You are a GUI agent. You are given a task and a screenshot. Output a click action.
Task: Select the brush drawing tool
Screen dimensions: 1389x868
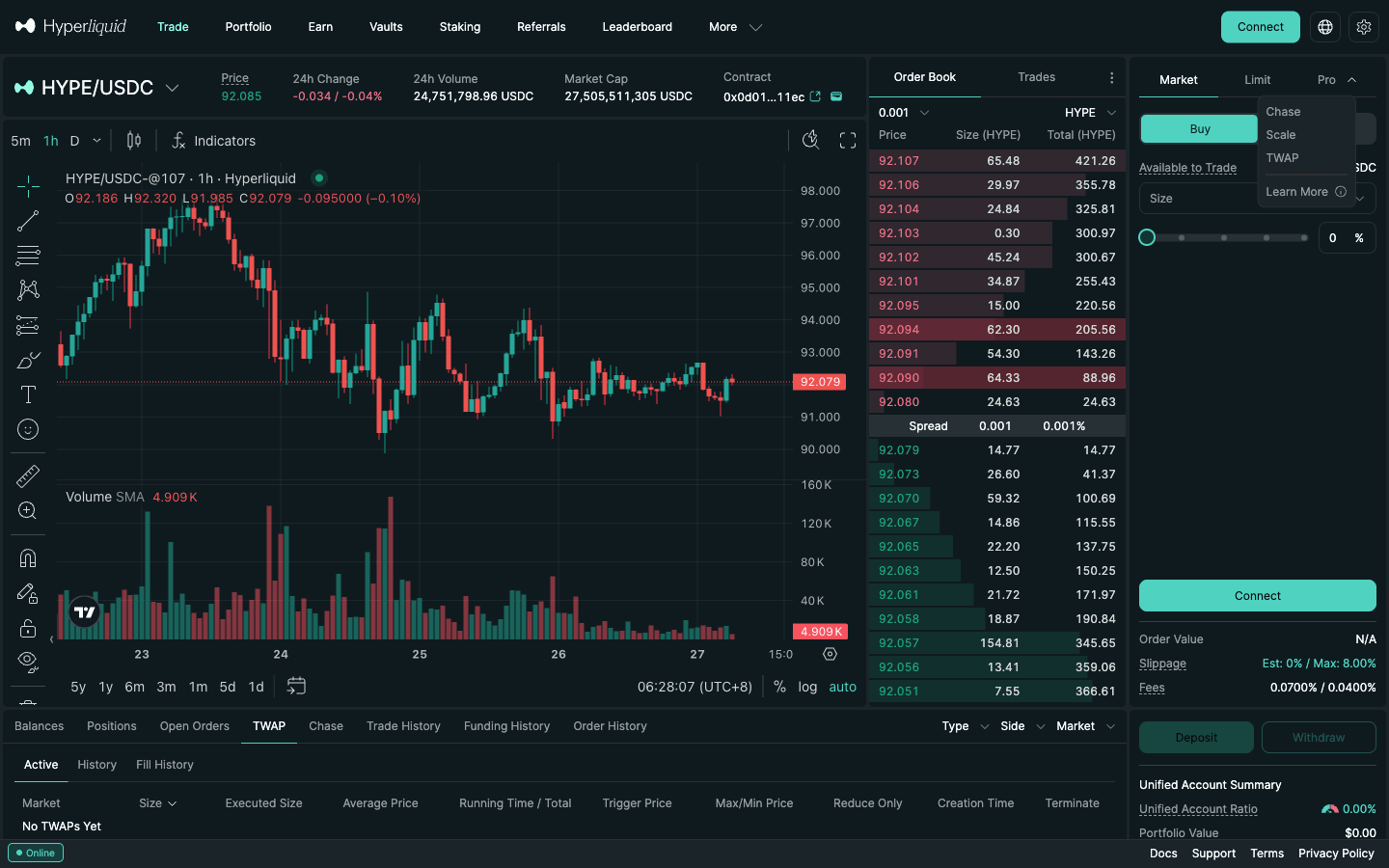coord(28,360)
